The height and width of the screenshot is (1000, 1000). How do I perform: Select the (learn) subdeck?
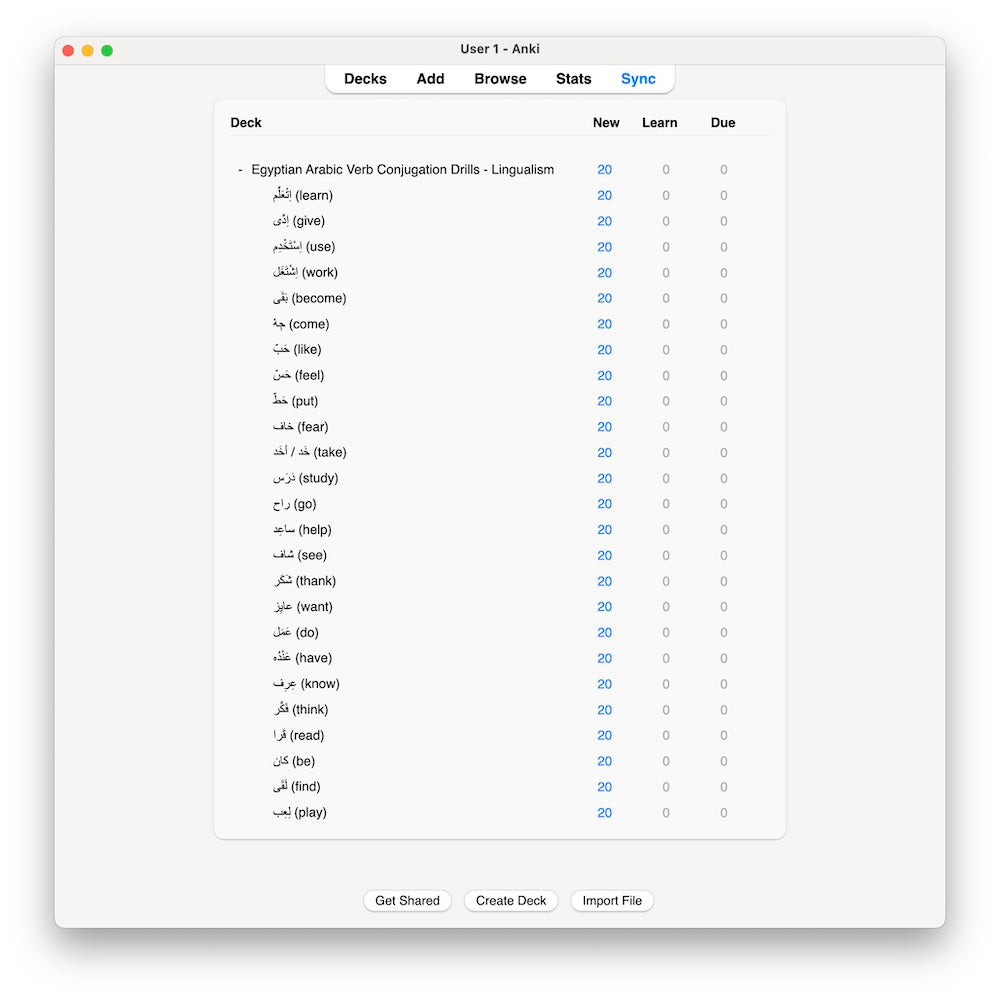(x=302, y=196)
